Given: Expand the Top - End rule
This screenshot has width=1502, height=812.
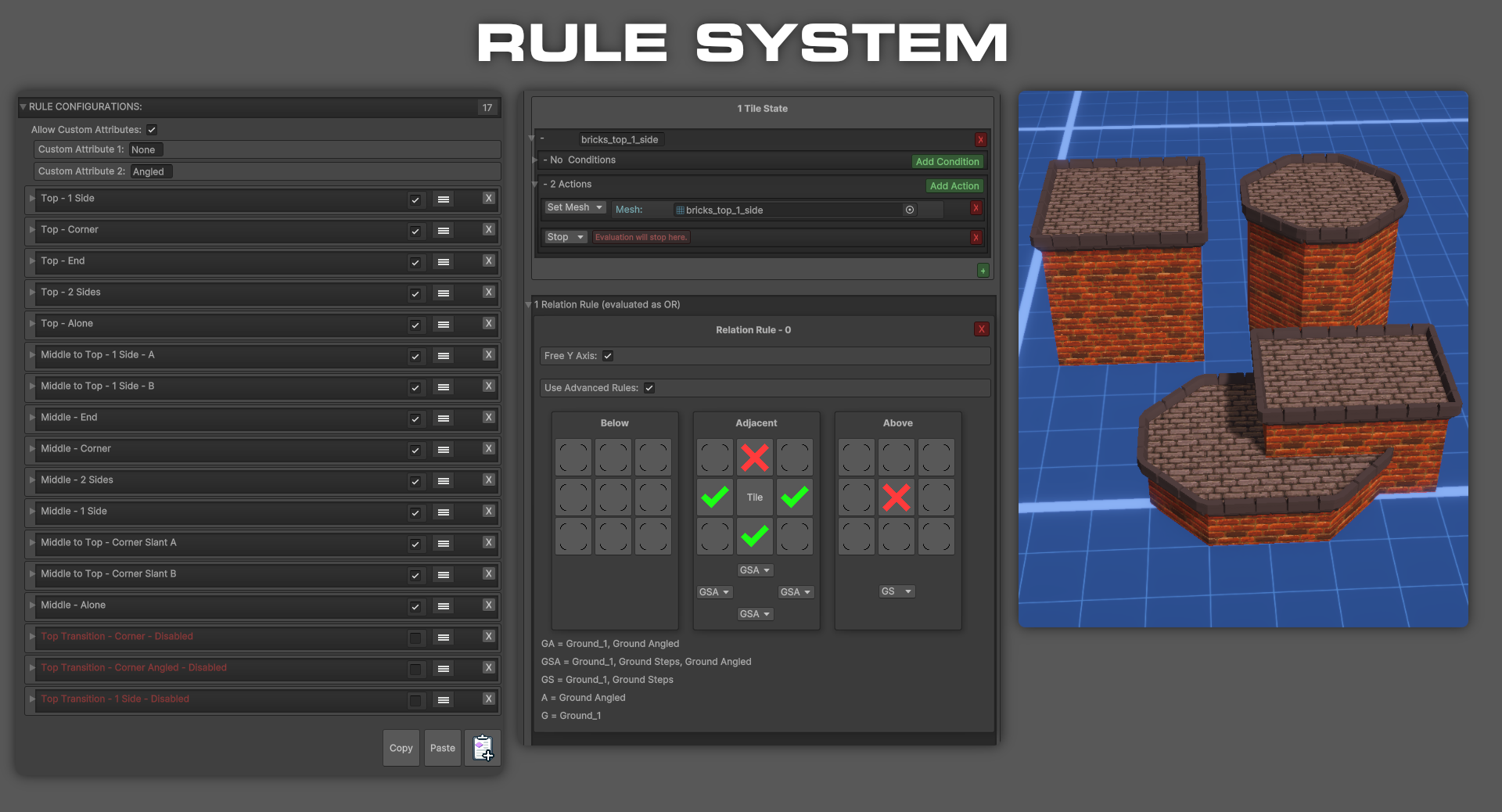Looking at the screenshot, I should pos(32,261).
